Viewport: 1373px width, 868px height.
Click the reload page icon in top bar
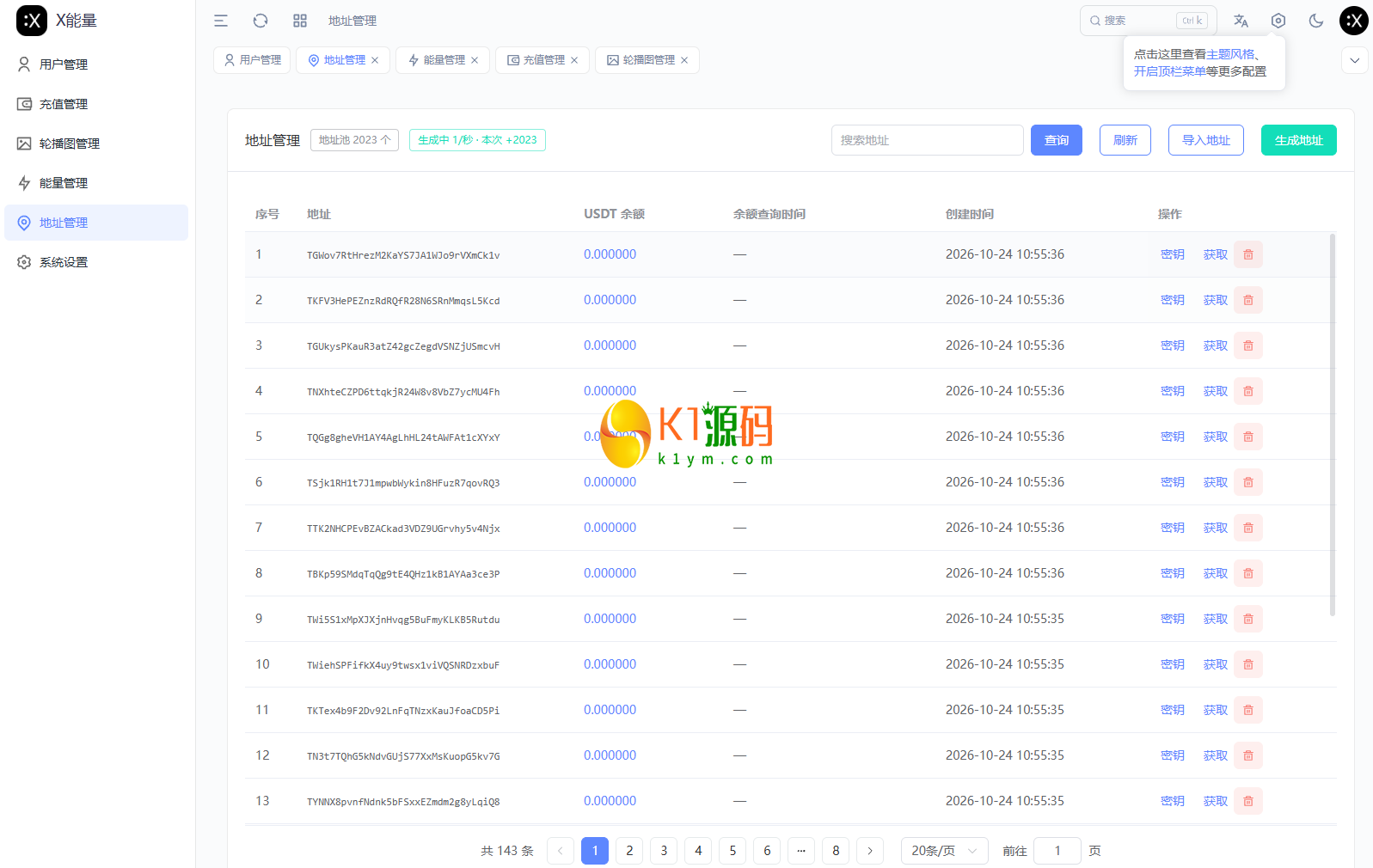(x=261, y=21)
